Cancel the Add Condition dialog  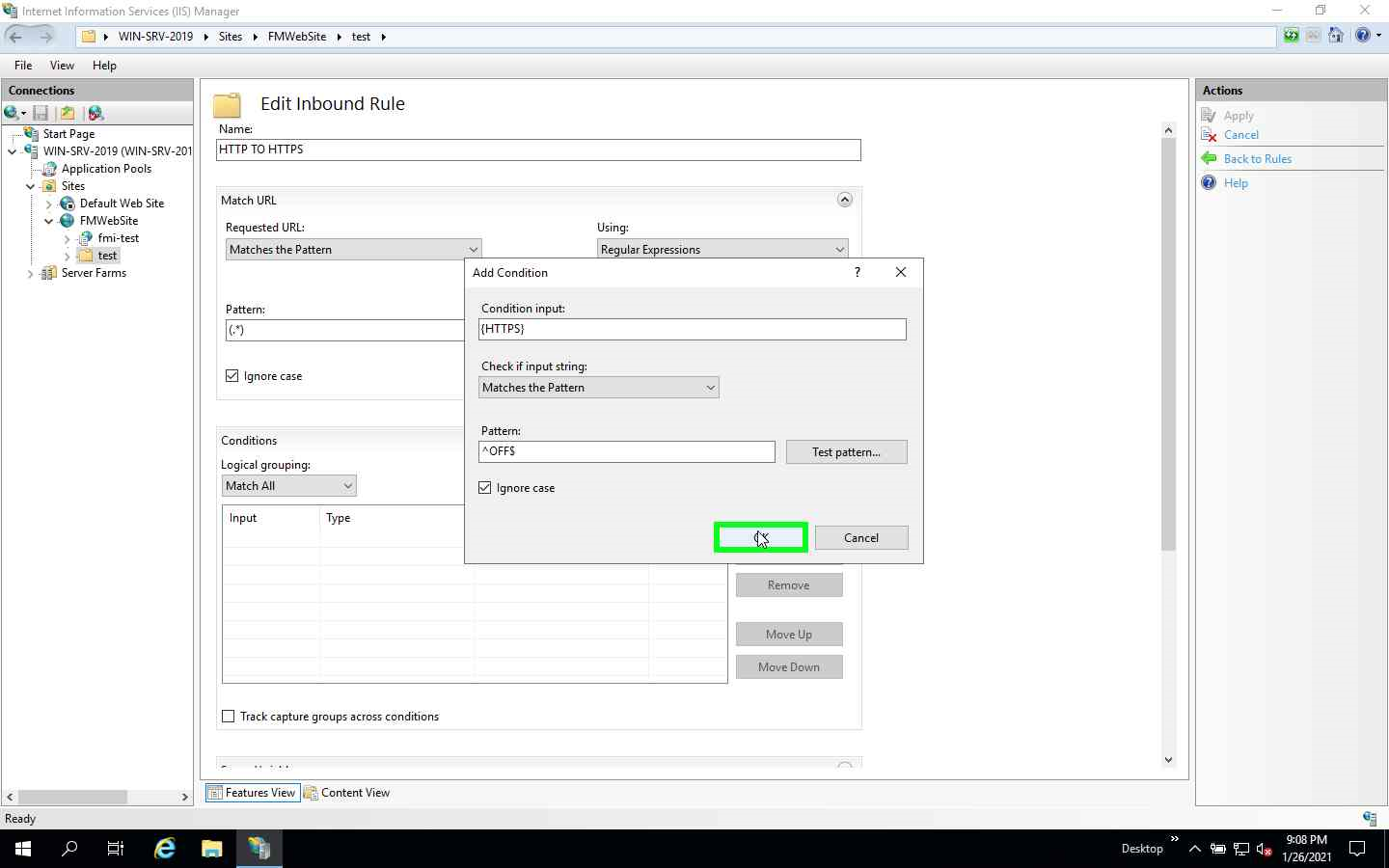[860, 538]
